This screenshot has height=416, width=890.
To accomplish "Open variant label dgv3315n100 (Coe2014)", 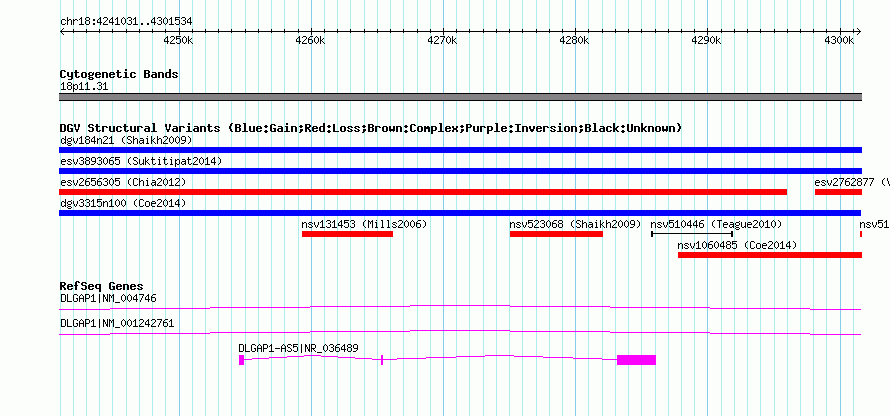I will click(123, 203).
